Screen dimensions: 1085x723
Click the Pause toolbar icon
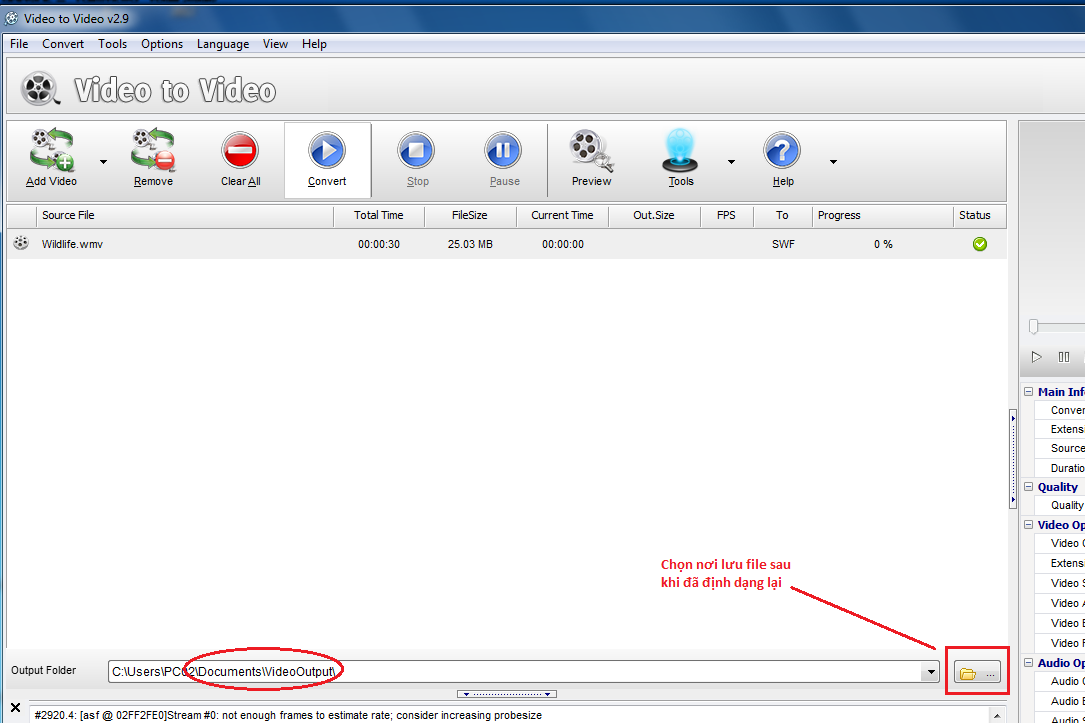504,152
